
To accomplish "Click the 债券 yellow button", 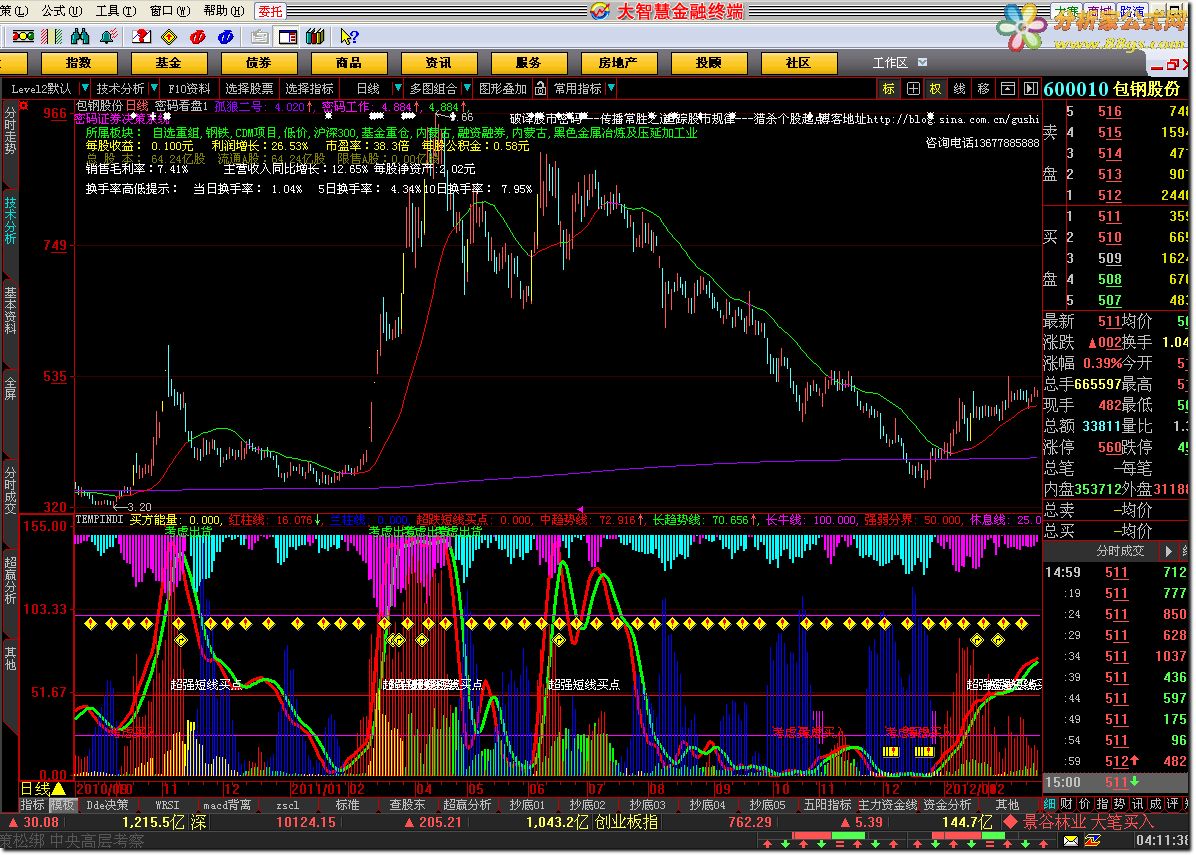I will [259, 63].
